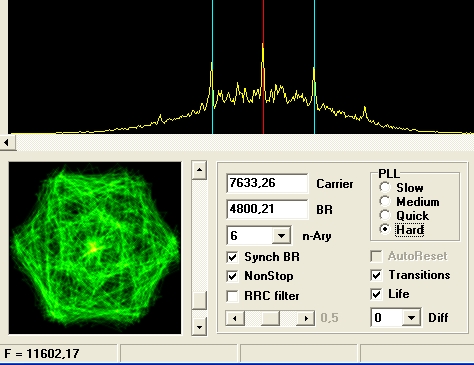Click the n-Ary combo box value 6
This screenshot has height=365, width=474.
pyautogui.click(x=250, y=236)
